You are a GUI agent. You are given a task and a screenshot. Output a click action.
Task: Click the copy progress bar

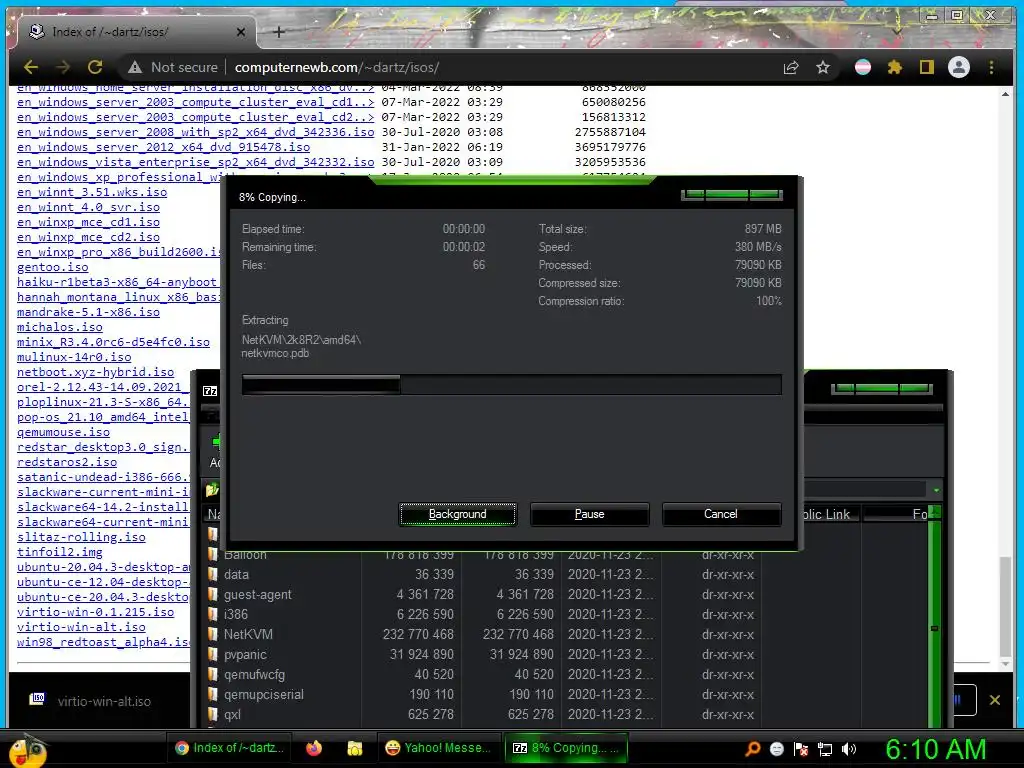511,385
